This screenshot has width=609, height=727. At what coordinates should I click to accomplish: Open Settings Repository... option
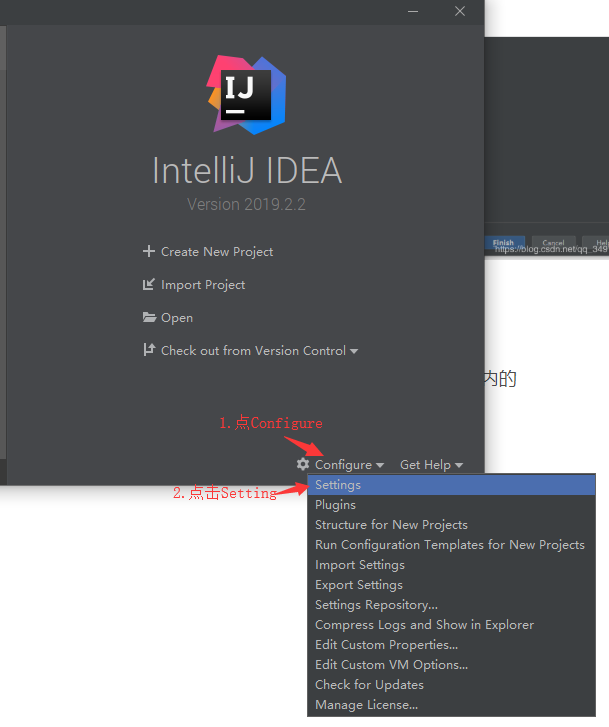[x=451, y=605]
